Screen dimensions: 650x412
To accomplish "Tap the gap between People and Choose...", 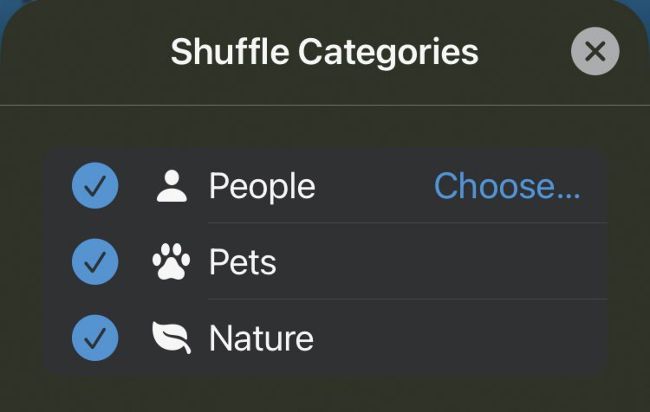I will pyautogui.click(x=375, y=186).
